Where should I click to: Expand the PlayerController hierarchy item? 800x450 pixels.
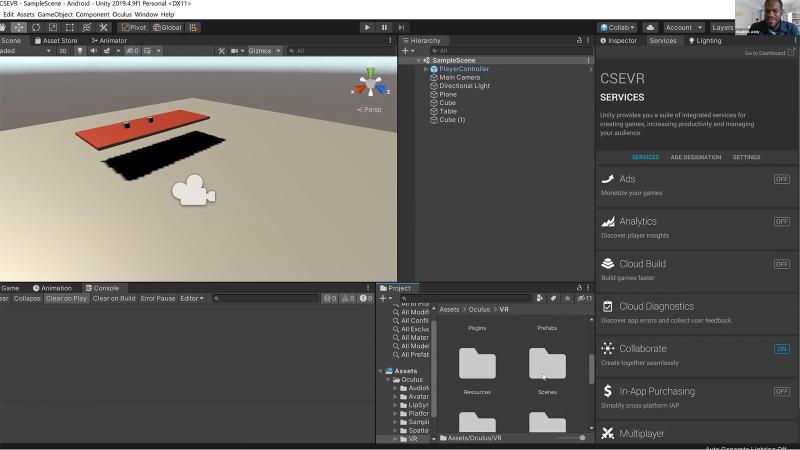(426, 69)
